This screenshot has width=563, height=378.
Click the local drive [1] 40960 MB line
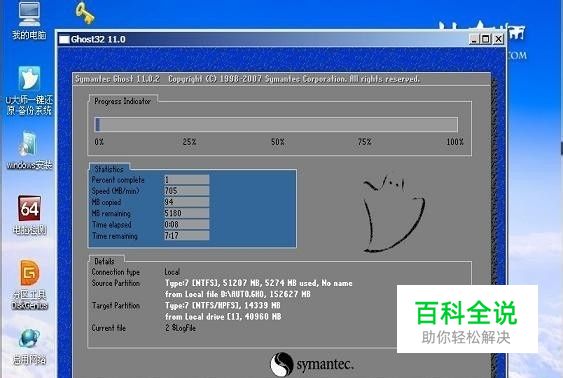point(223,317)
